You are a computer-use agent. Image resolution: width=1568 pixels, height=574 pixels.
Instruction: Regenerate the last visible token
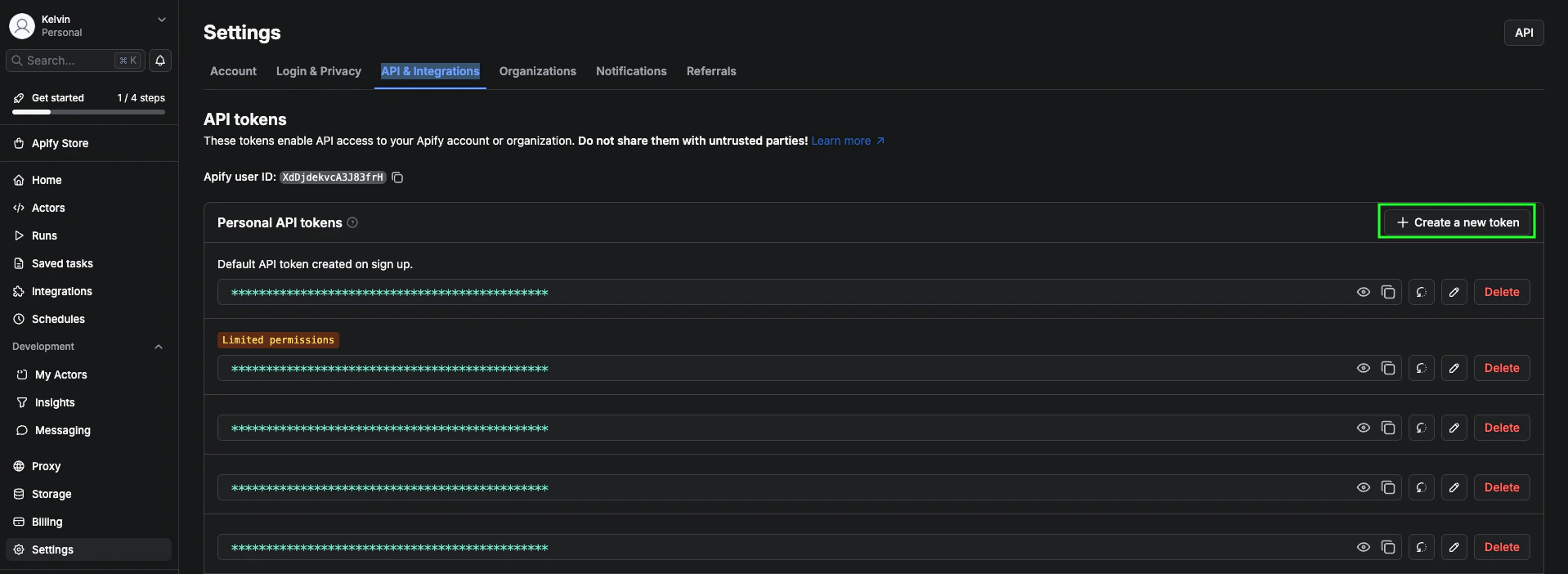1422,547
